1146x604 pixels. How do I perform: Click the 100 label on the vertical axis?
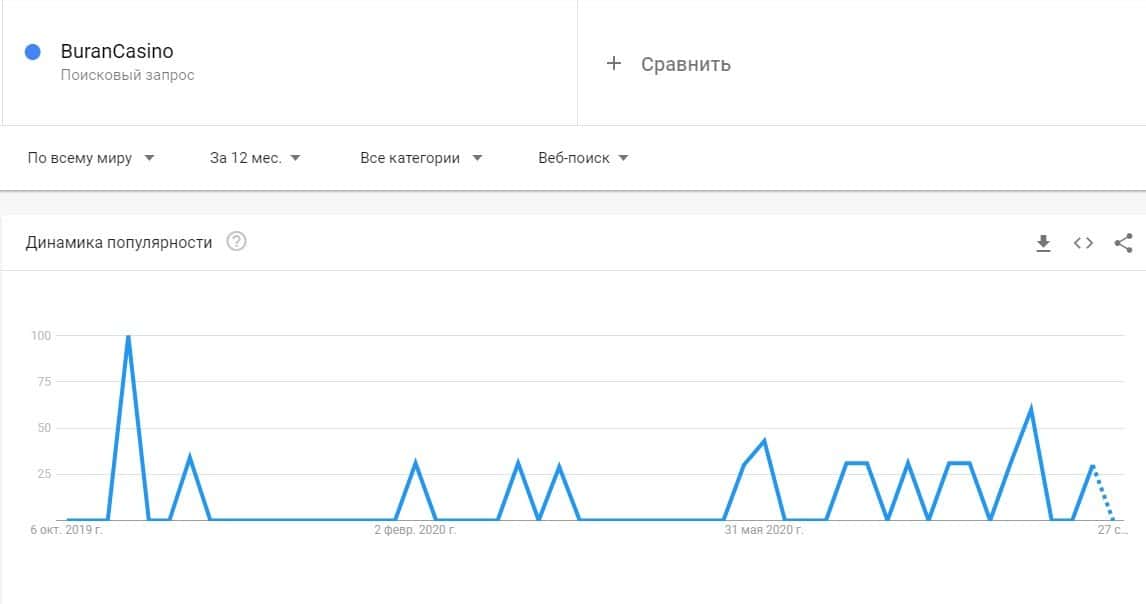[40, 336]
